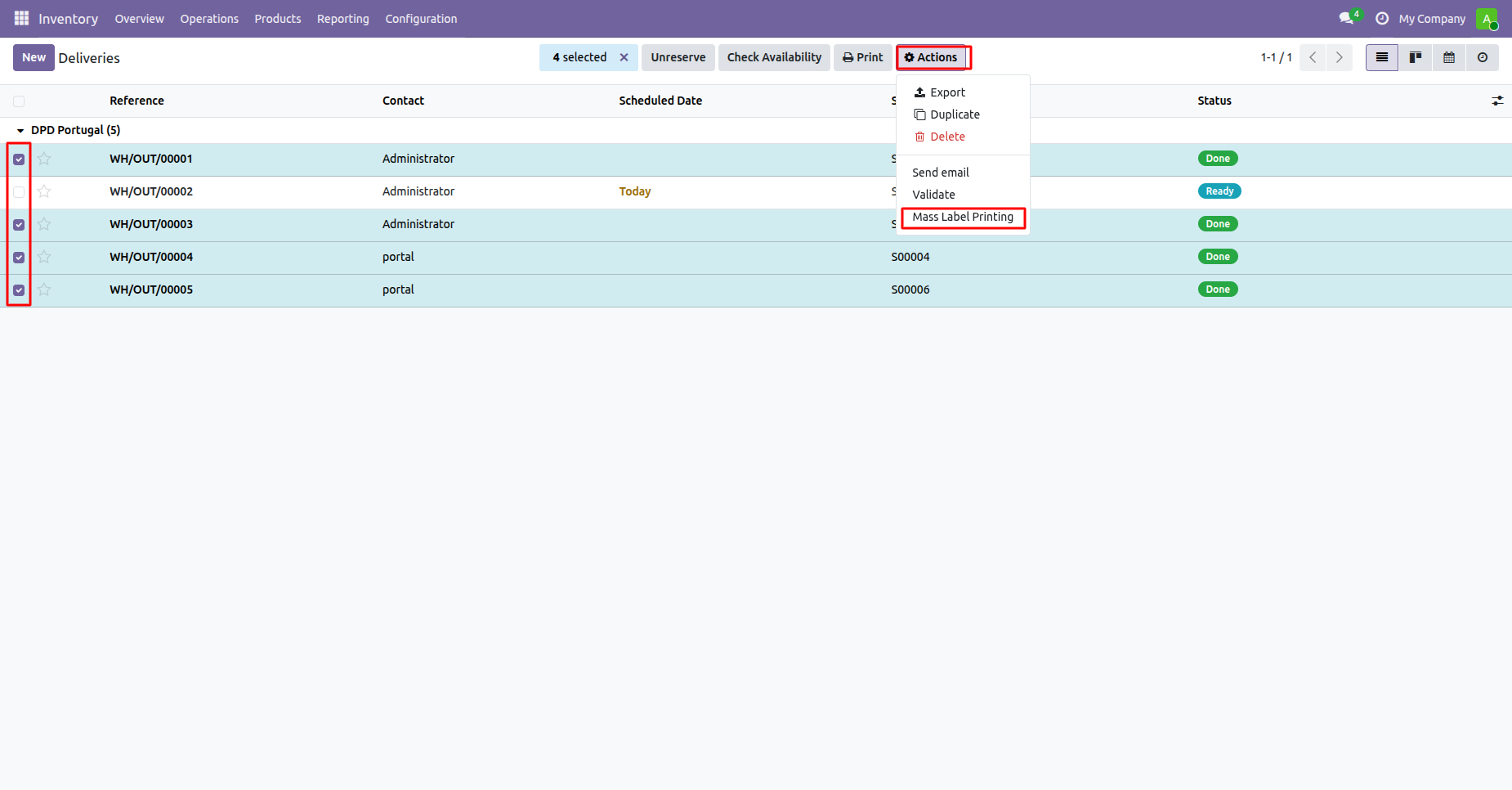The width and height of the screenshot is (1512, 790).
Task: Go to the next page arrow
Action: click(1339, 57)
